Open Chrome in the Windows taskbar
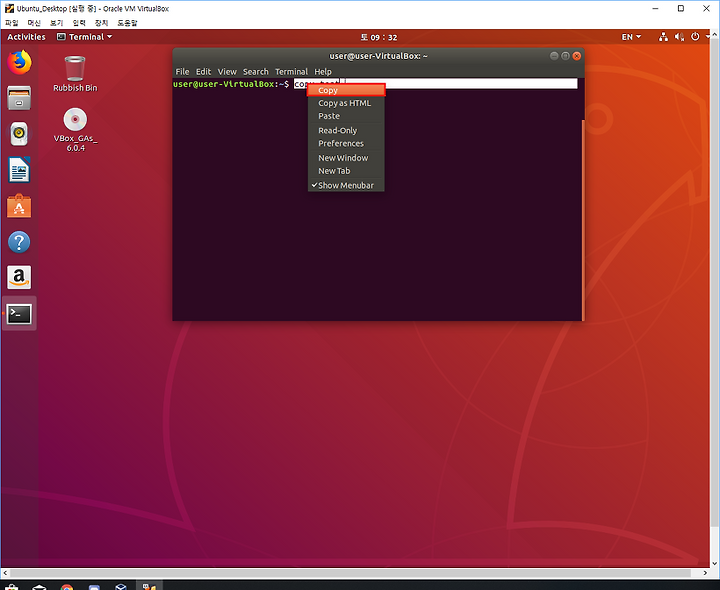This screenshot has height=590, width=720. pyautogui.click(x=67, y=587)
